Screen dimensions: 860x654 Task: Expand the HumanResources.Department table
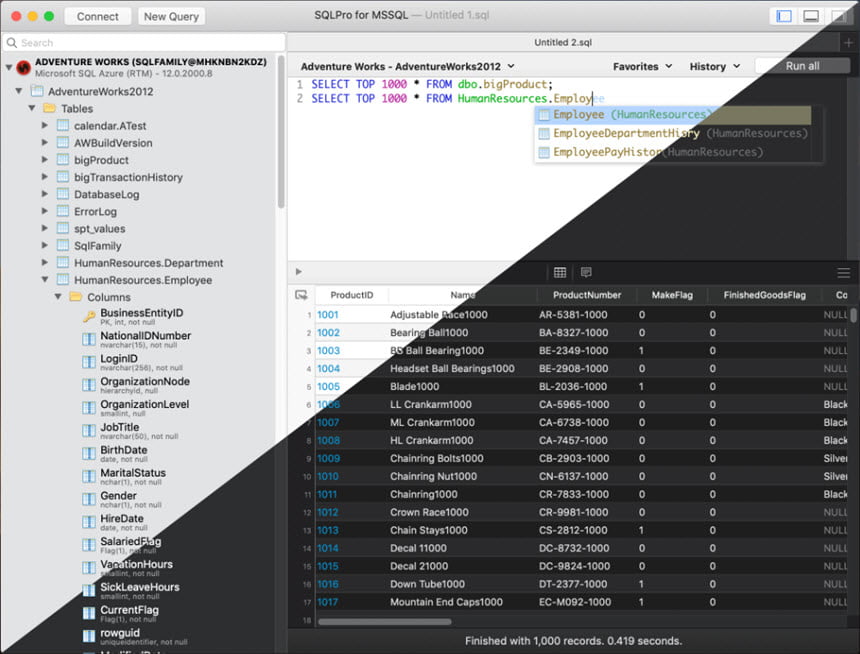coord(45,263)
